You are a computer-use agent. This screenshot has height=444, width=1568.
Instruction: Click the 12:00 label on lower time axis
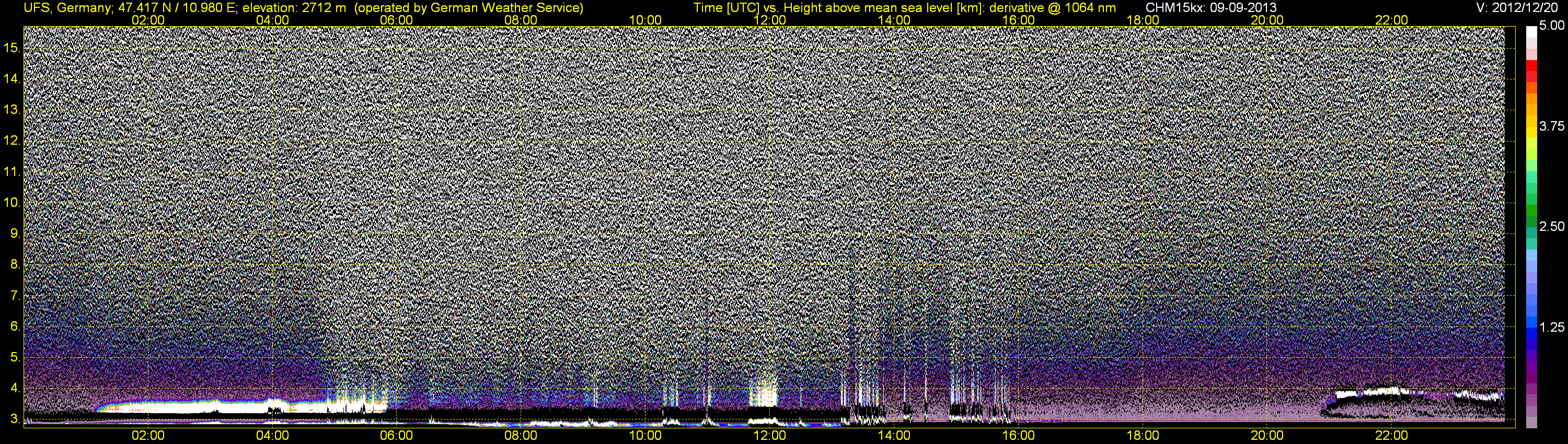click(x=769, y=436)
